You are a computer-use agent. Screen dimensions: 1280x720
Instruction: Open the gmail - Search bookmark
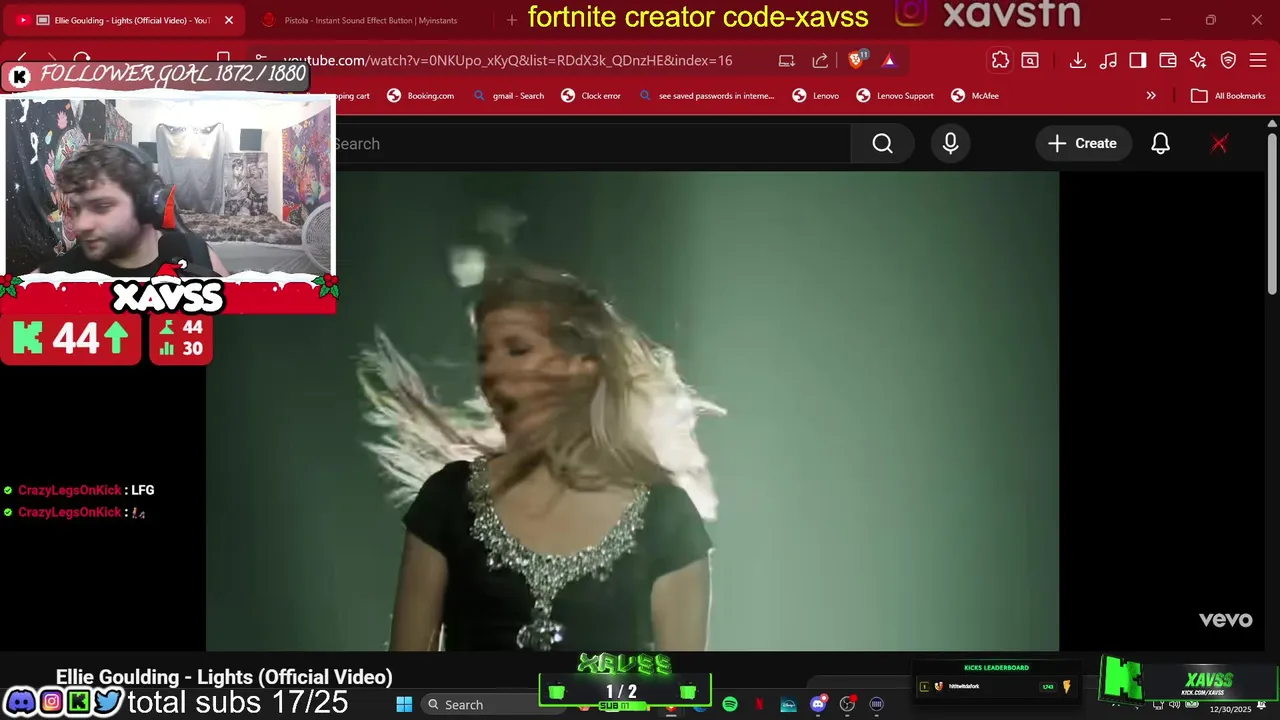[x=508, y=96]
